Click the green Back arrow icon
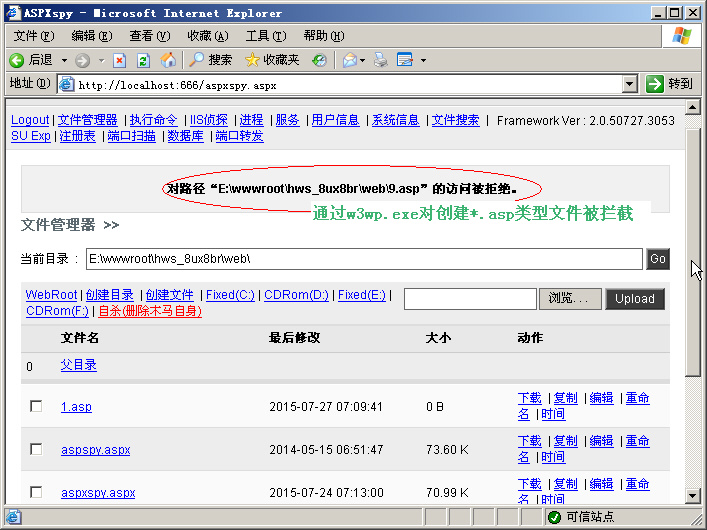Image resolution: width=707 pixels, height=530 pixels. pos(17,60)
